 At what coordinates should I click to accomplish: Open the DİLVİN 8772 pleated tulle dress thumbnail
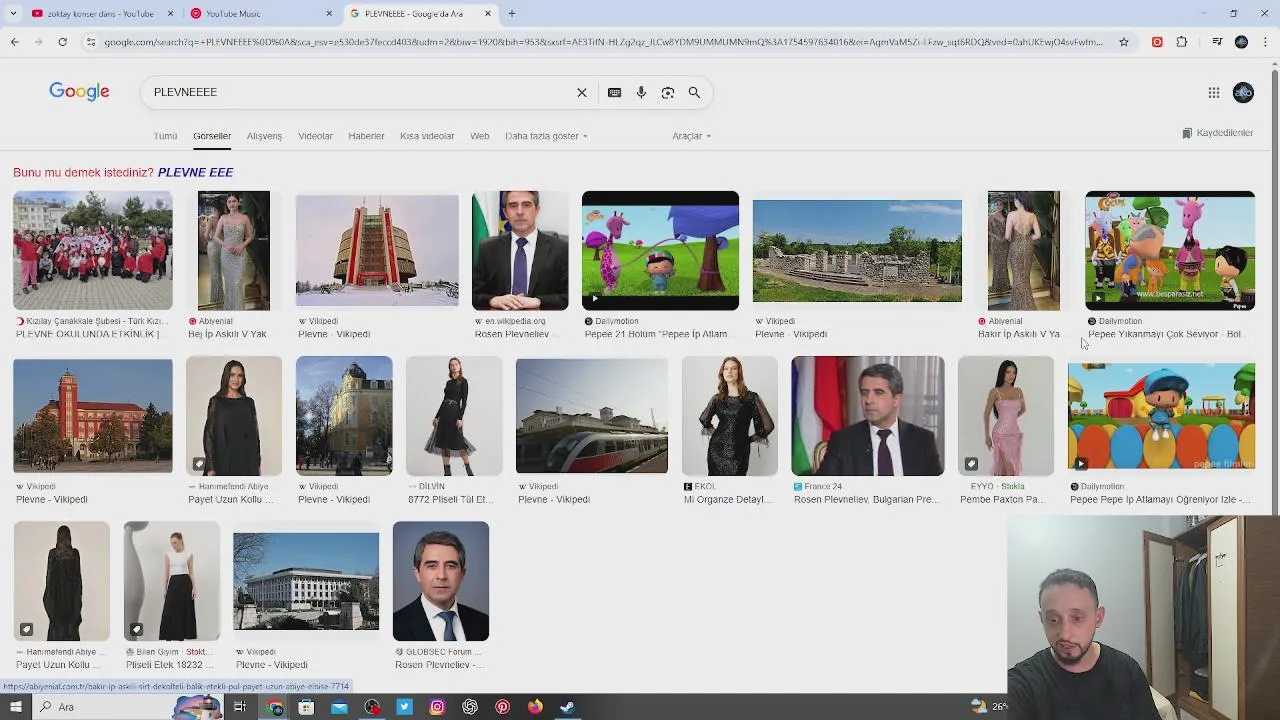click(454, 416)
